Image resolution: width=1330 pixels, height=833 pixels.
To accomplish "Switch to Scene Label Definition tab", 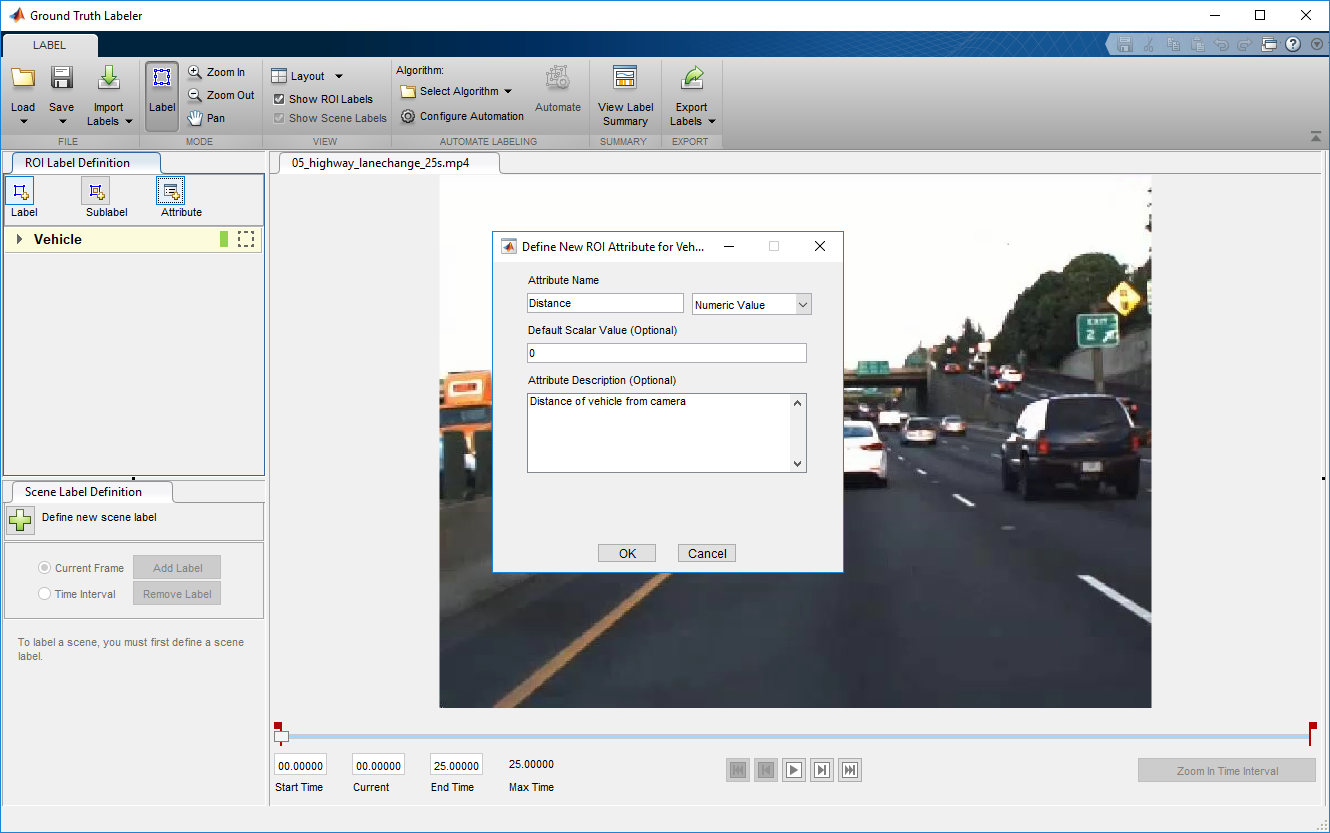I will point(83,492).
